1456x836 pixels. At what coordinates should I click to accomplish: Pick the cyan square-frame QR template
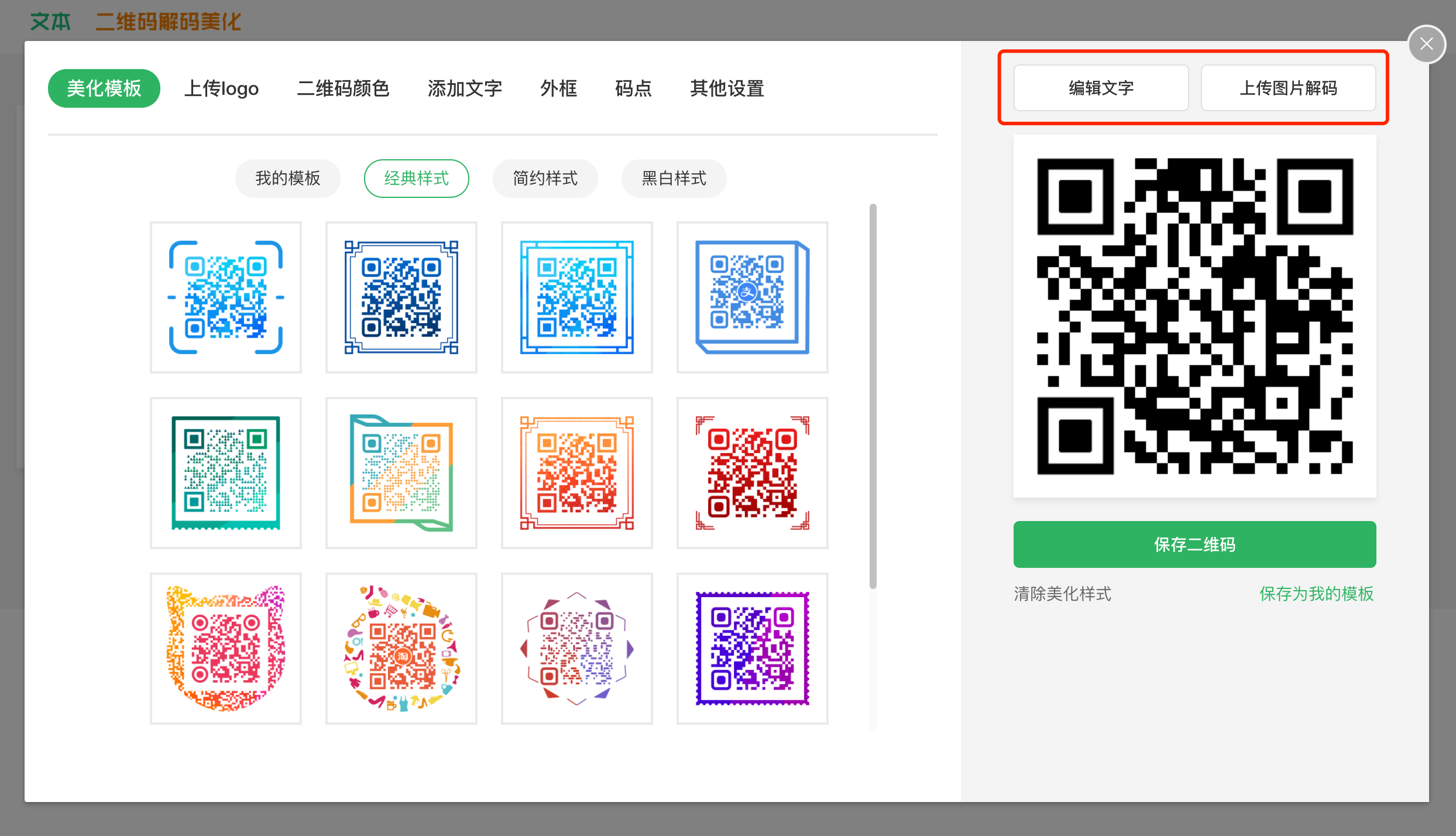tap(577, 297)
